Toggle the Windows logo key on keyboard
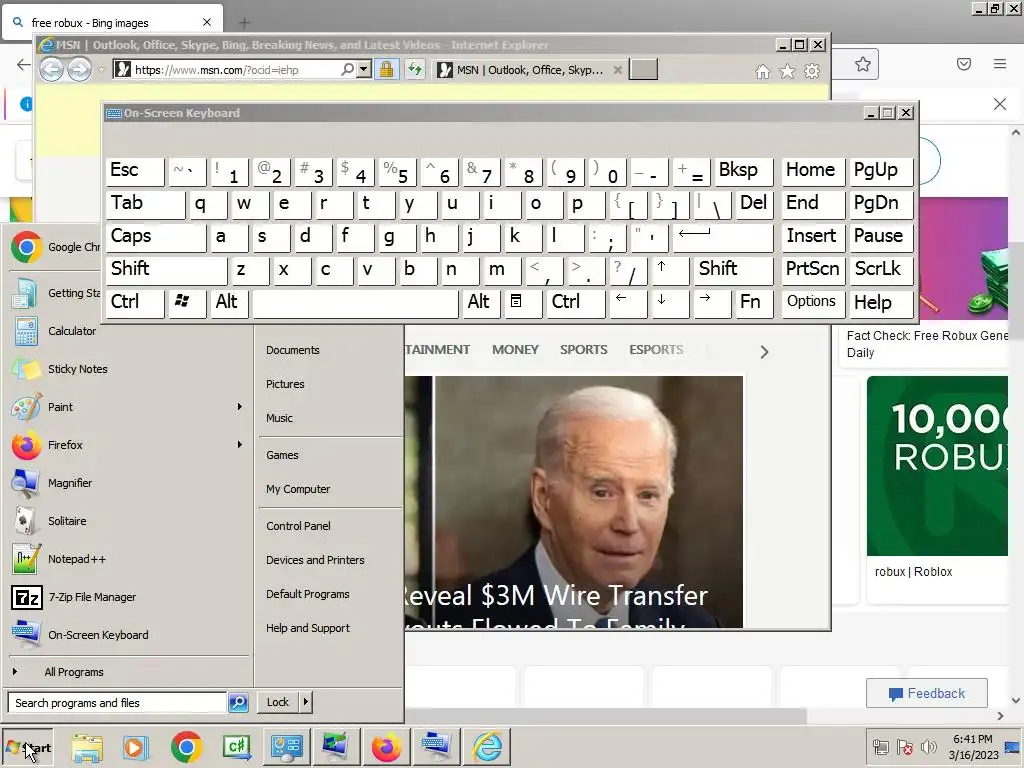 [187, 302]
